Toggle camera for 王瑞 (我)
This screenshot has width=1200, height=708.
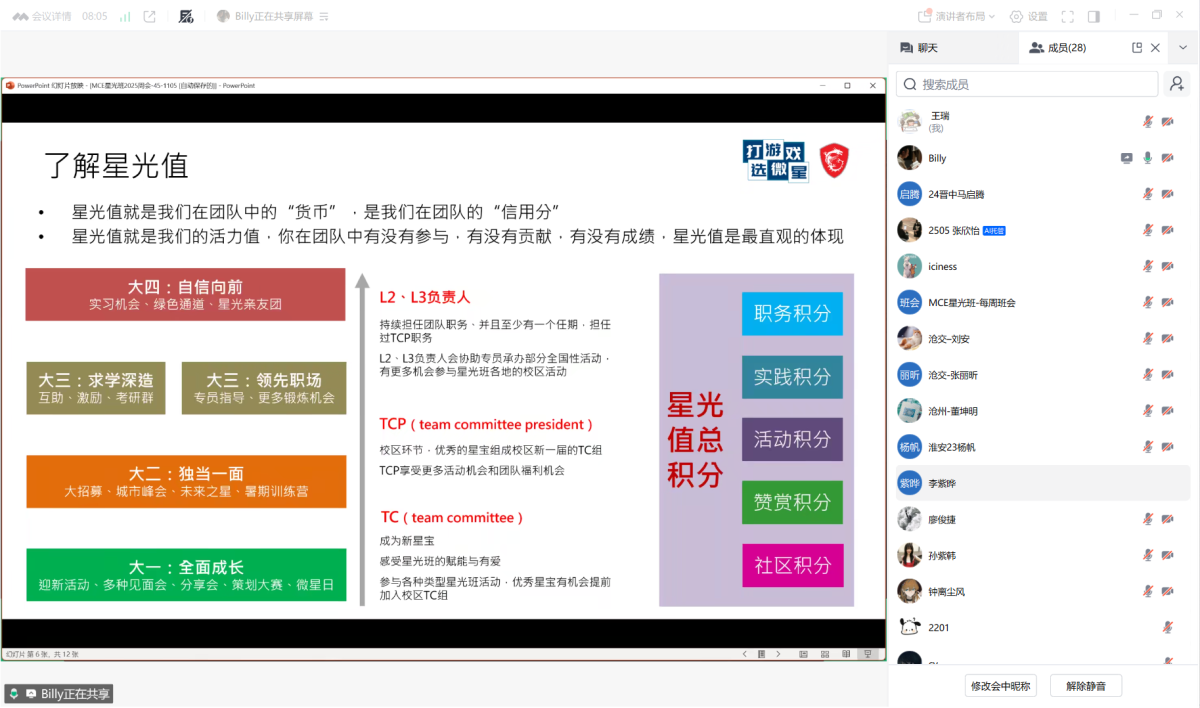(x=1167, y=122)
